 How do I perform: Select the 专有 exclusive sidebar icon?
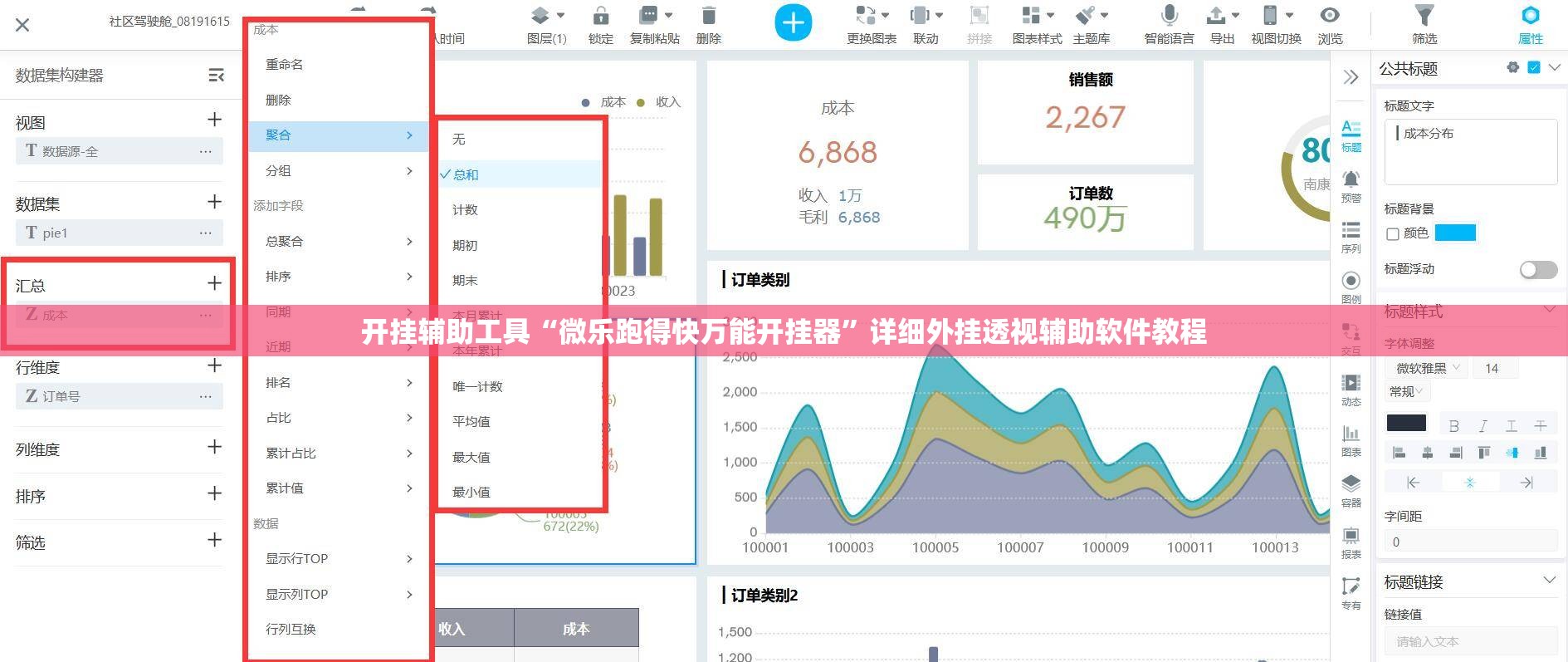1351,594
